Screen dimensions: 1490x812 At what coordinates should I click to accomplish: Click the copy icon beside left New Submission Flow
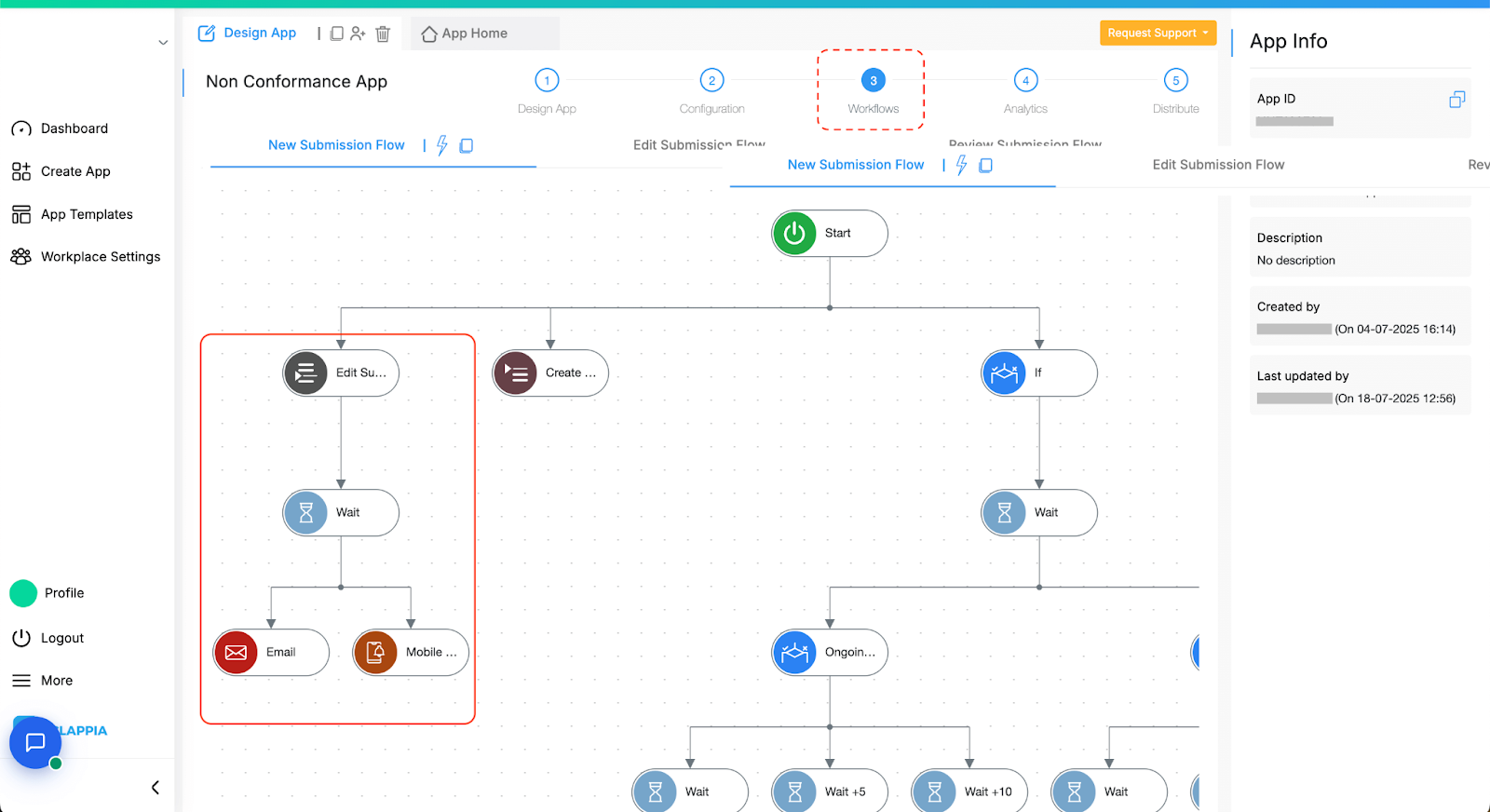point(467,145)
